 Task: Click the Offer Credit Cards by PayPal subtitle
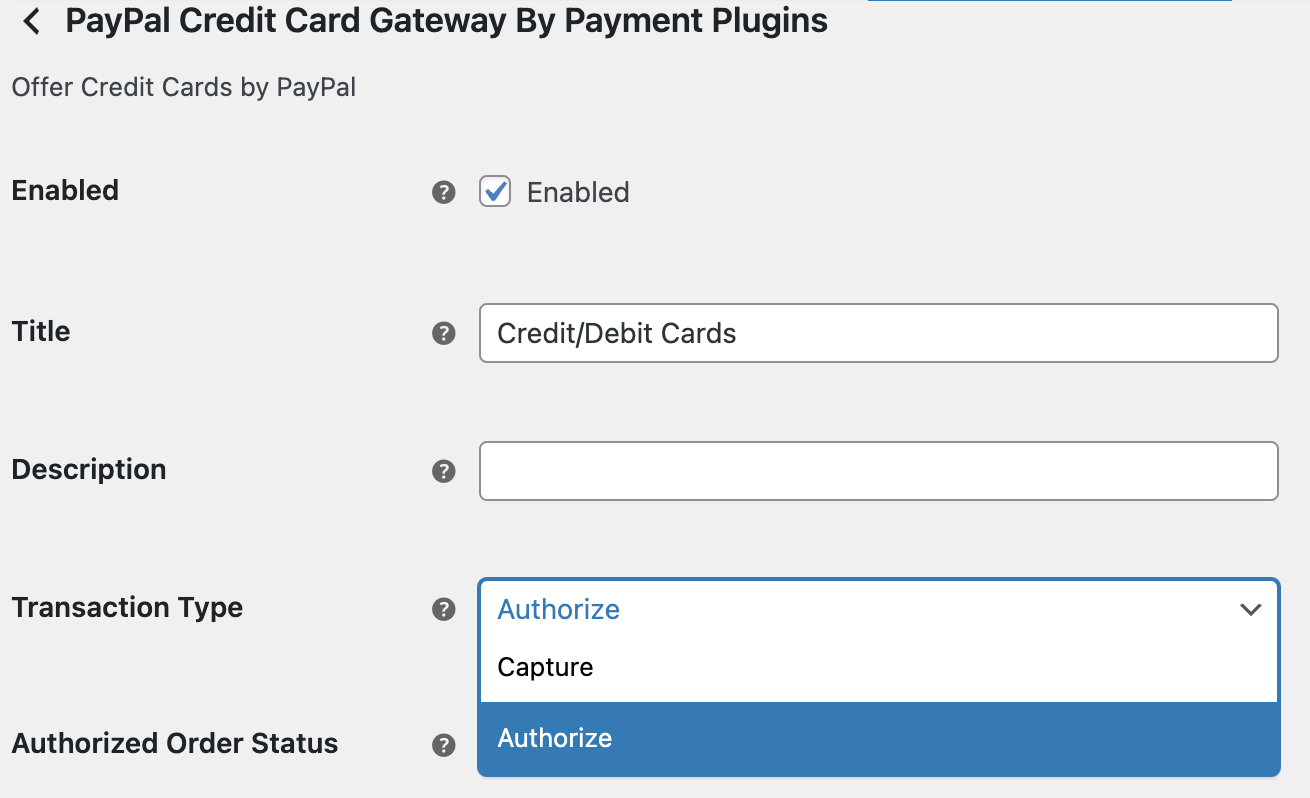click(x=184, y=88)
